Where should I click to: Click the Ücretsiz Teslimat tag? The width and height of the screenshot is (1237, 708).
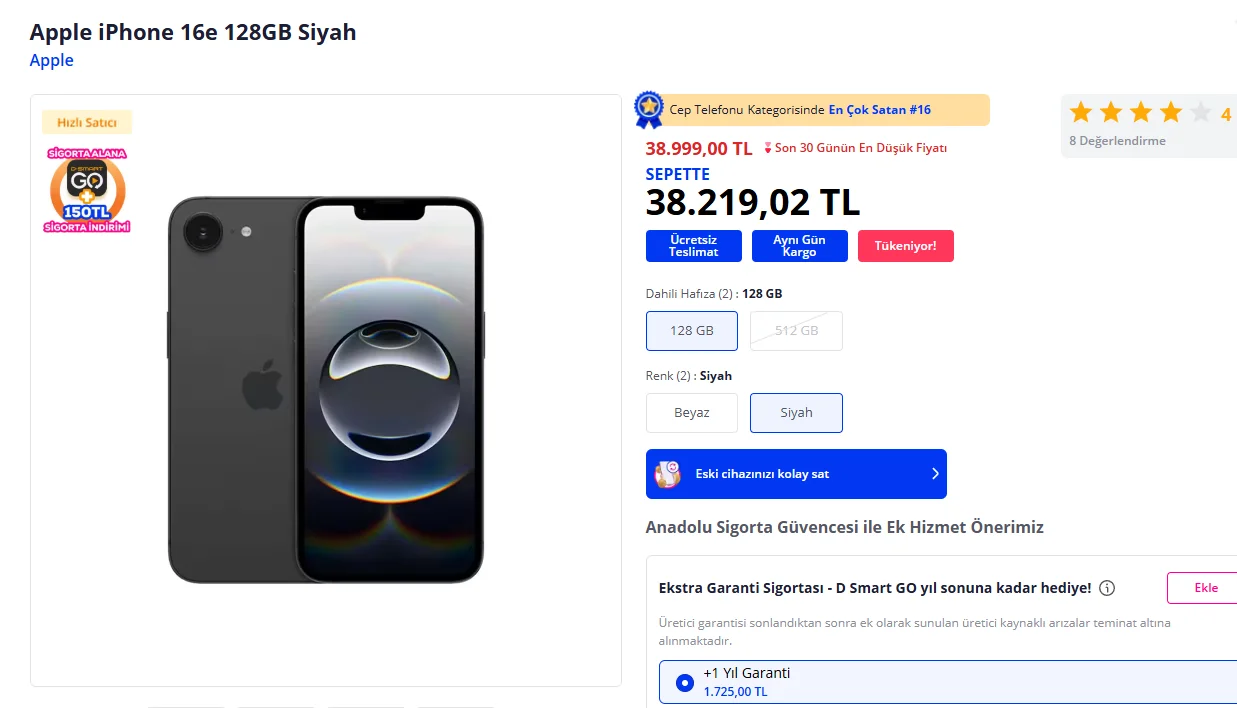[x=694, y=246]
